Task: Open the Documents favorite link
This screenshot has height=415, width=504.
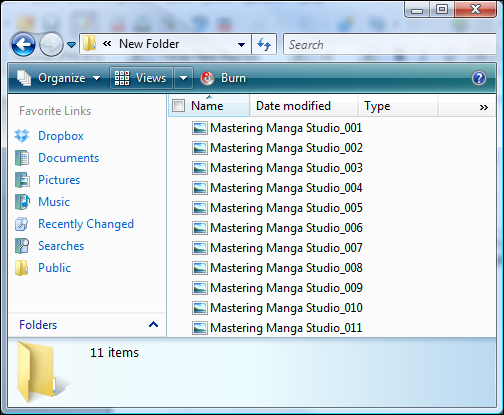Action: tap(69, 158)
